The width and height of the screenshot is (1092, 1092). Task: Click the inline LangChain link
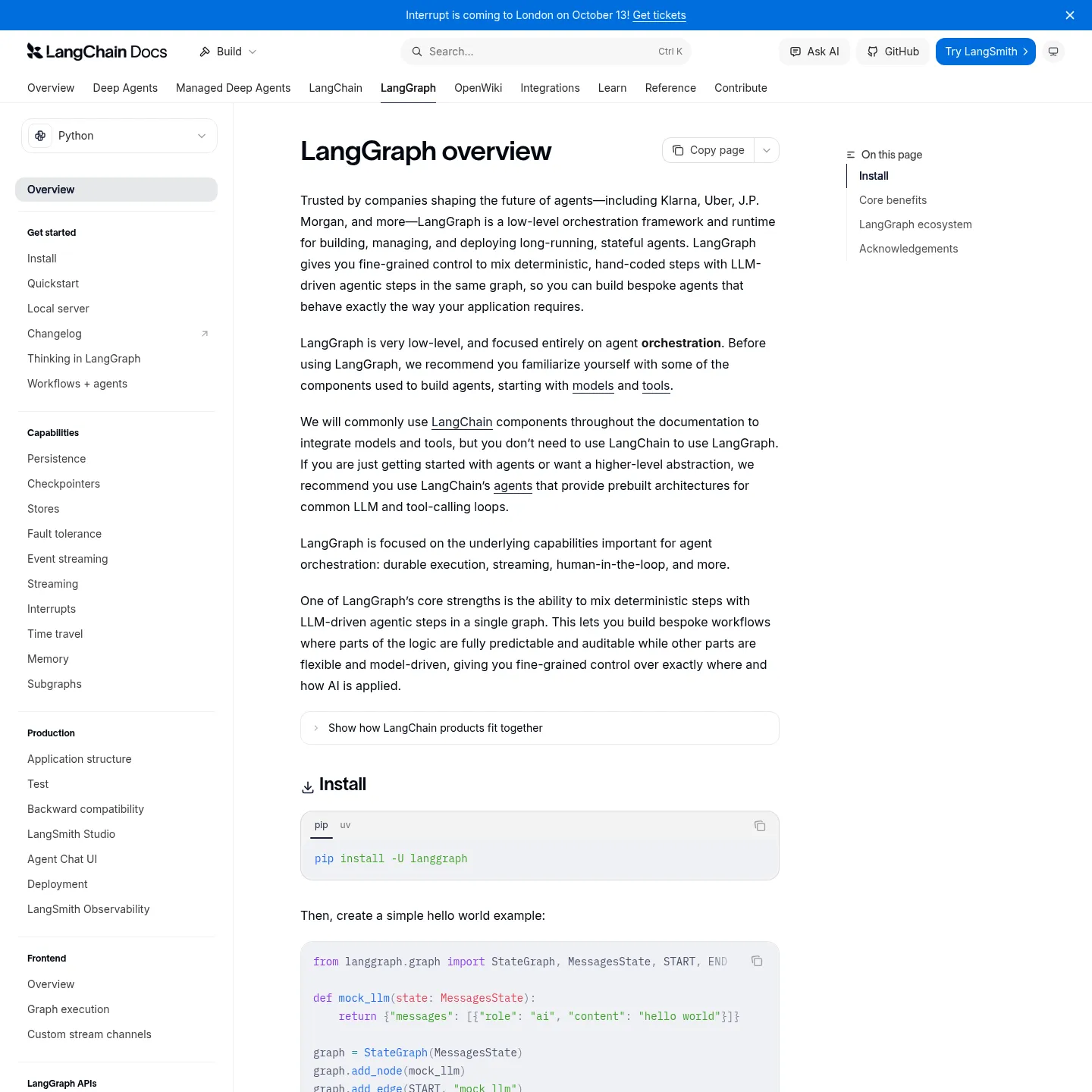pos(462,422)
